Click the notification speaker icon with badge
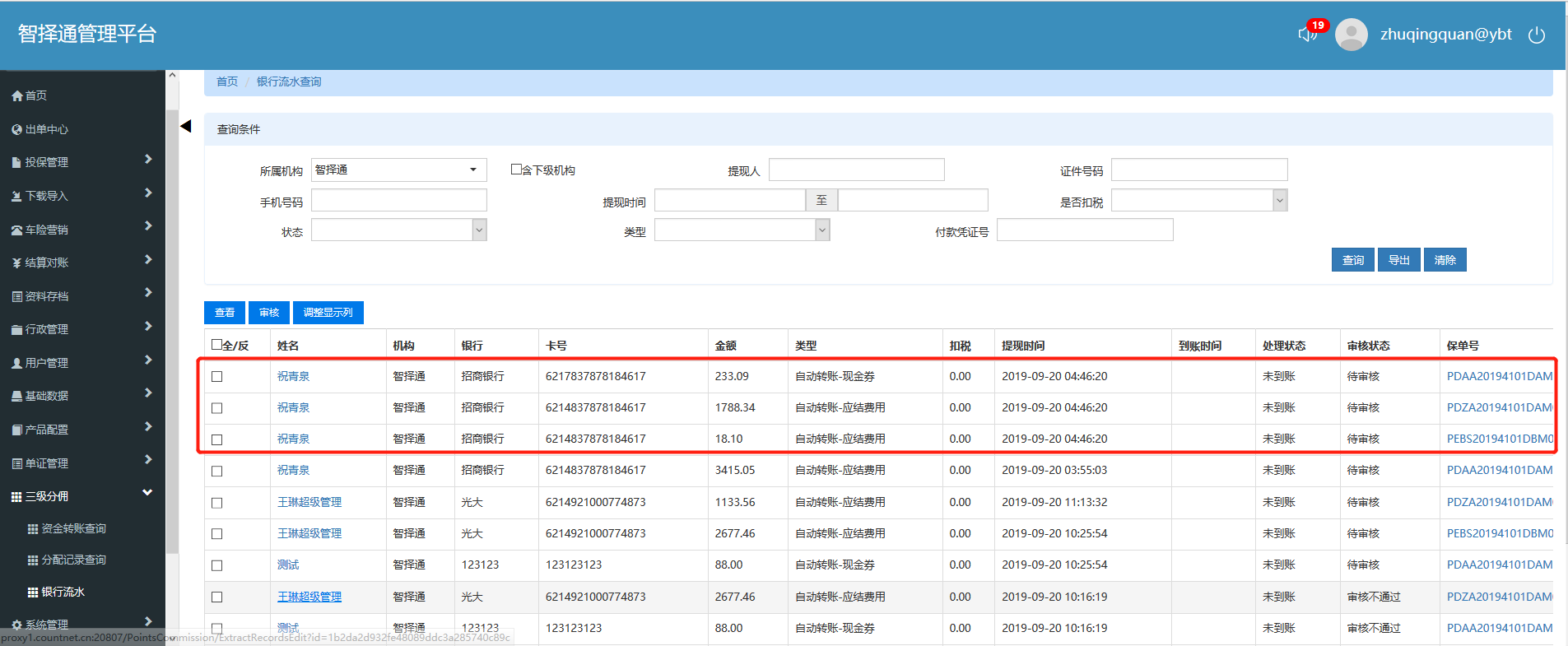Screen dimensions: 1568x646 coord(1307,34)
